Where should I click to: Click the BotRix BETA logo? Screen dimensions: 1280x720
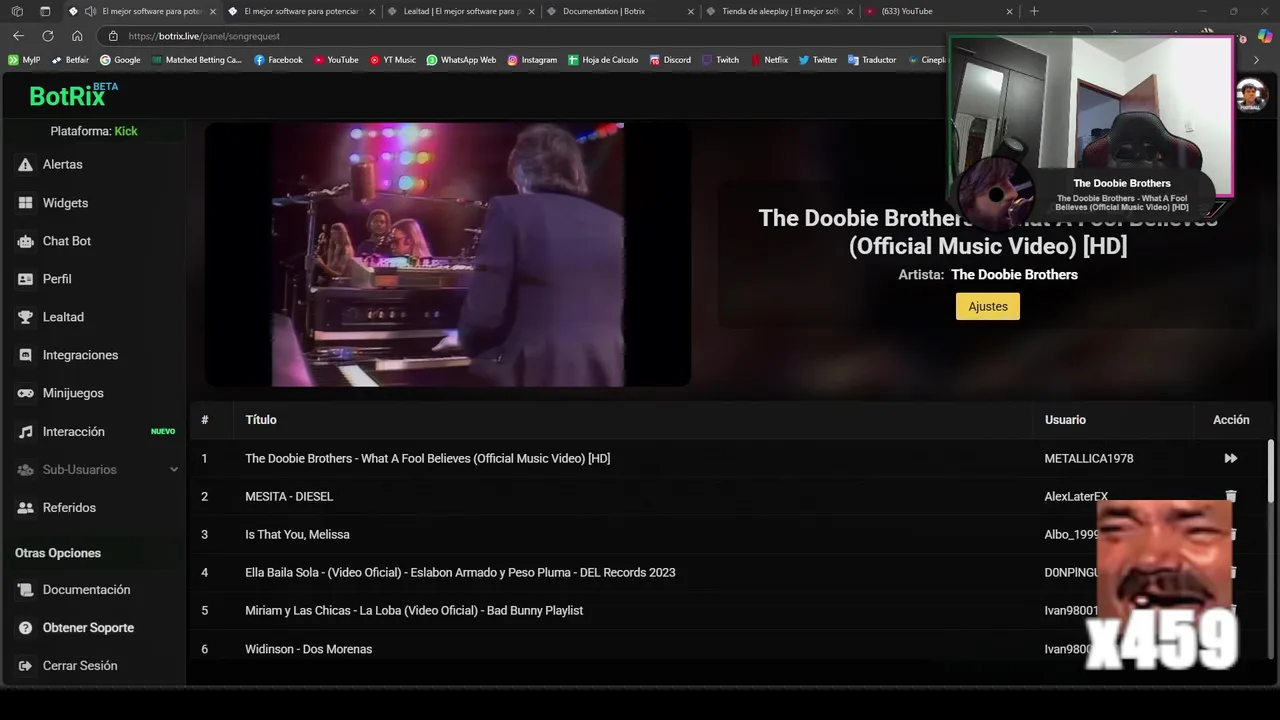(x=73, y=95)
